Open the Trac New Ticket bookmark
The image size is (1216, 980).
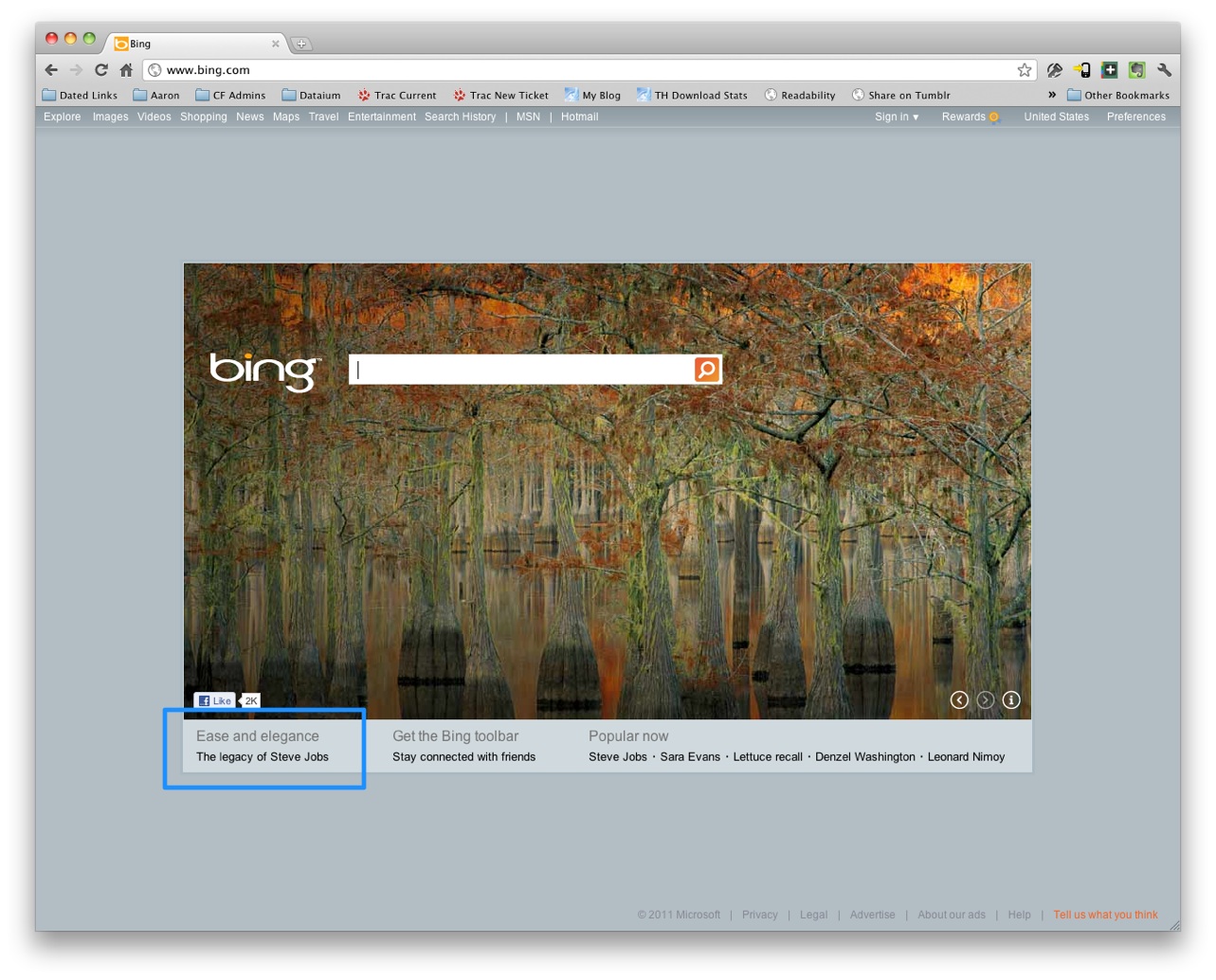tap(501, 95)
